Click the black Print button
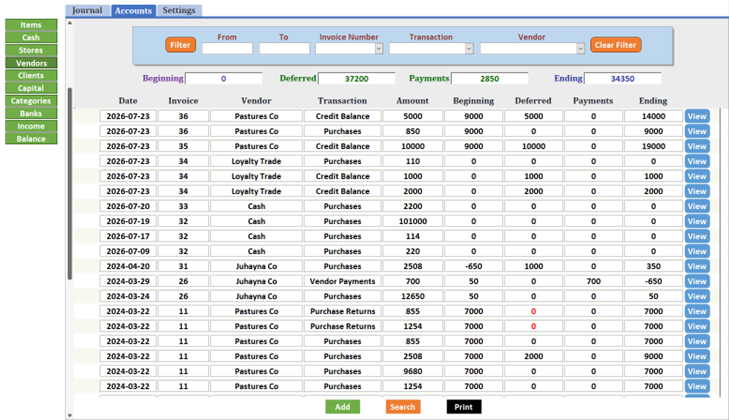The width and height of the screenshot is (729, 420). 464,407
